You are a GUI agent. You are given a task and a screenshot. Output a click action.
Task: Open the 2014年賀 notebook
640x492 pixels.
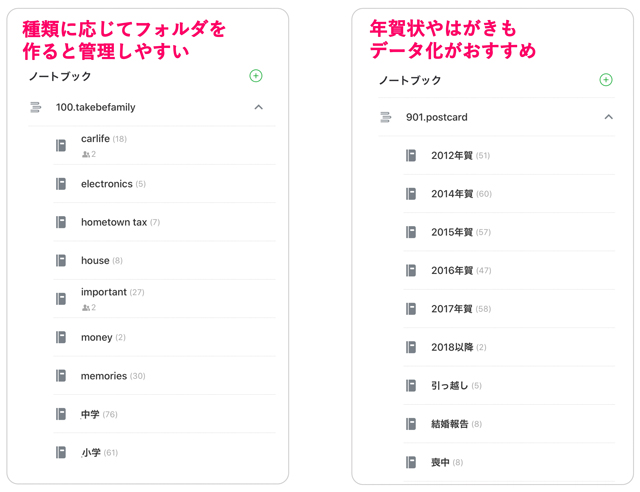(x=509, y=194)
